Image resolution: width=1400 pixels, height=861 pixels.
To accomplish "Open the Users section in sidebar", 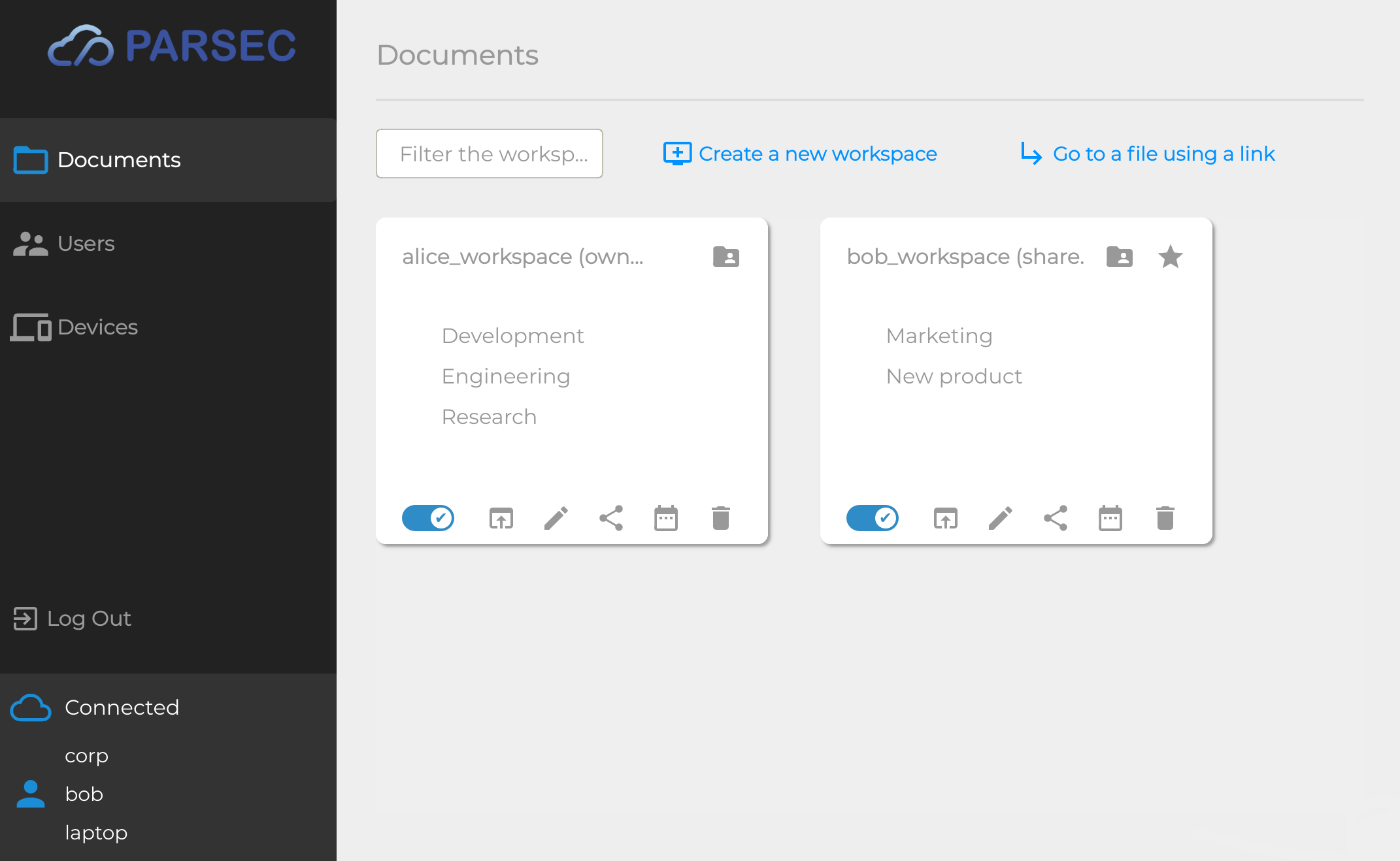I will point(86,244).
